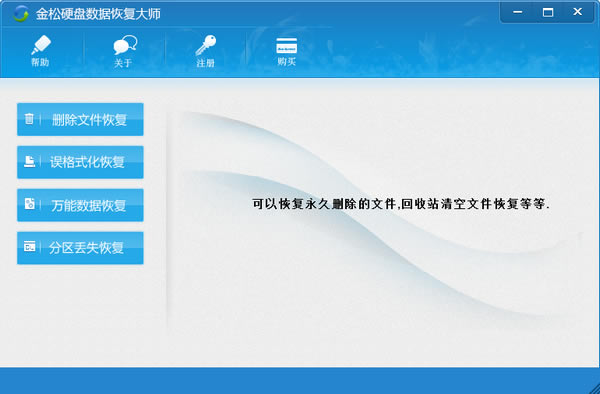Click the app logo in title bar
This screenshot has width=600, height=394.
(20, 14)
